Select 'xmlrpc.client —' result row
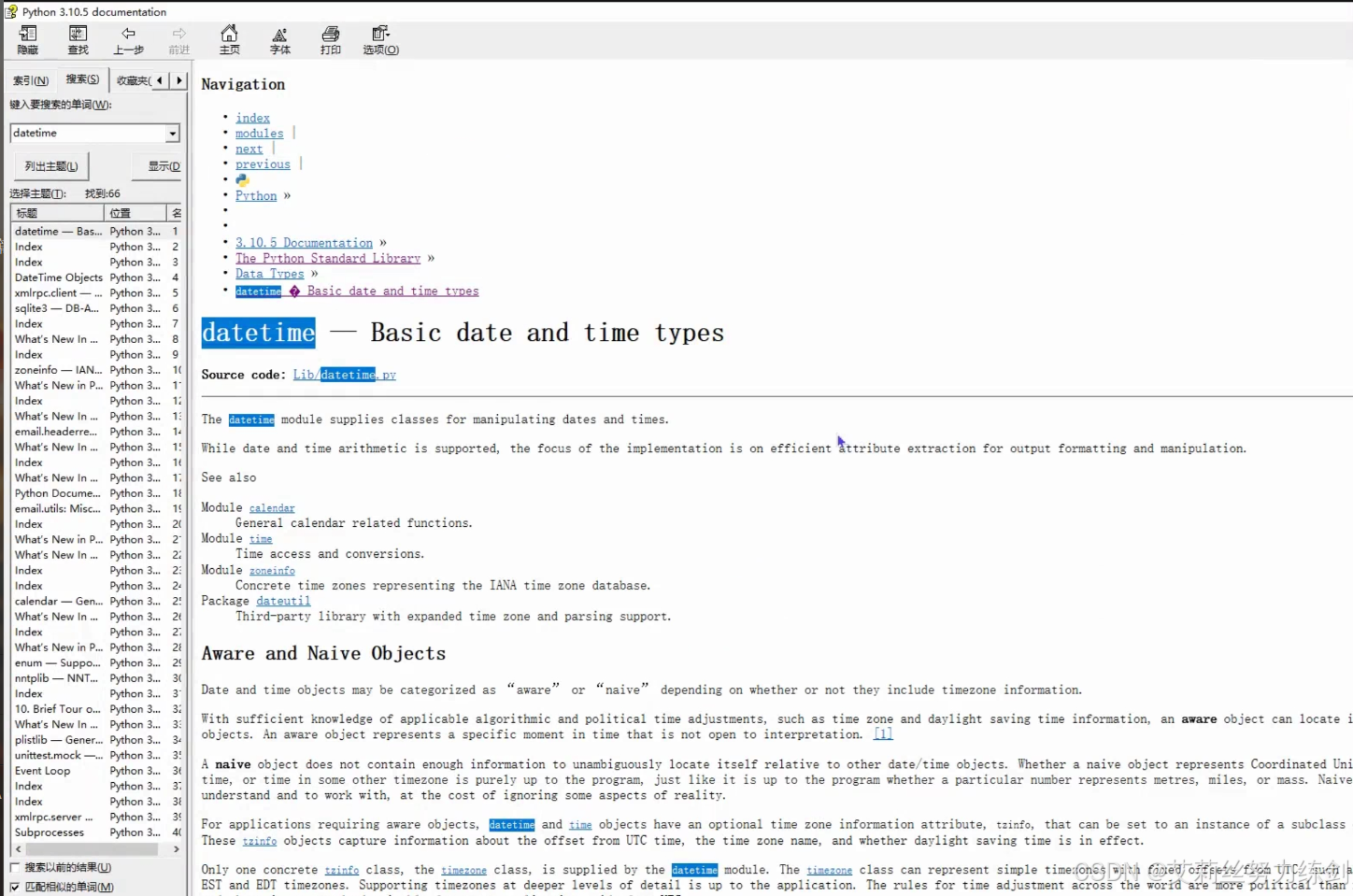The height and width of the screenshot is (896, 1353). (96, 292)
